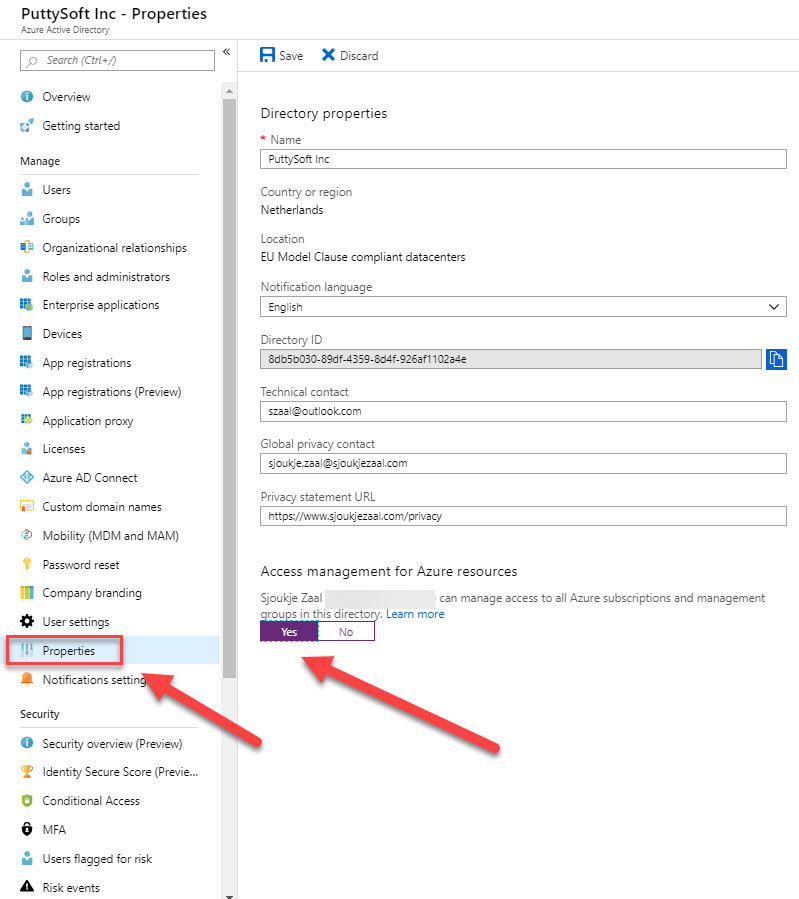799x899 pixels.
Task: Click 'Access management for Azure resources' heading
Action: click(389, 572)
